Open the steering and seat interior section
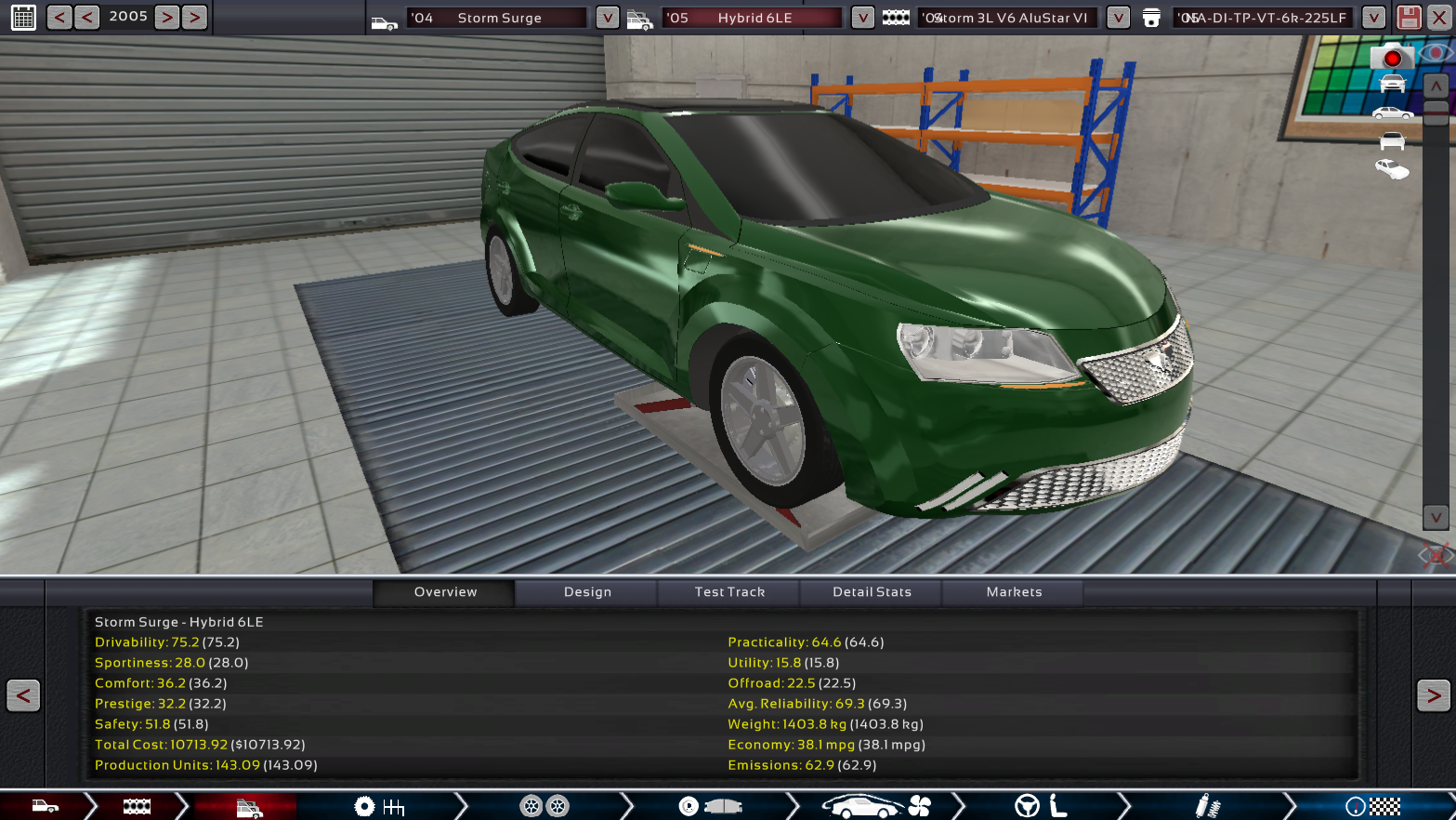The image size is (1456, 820). tap(1041, 806)
